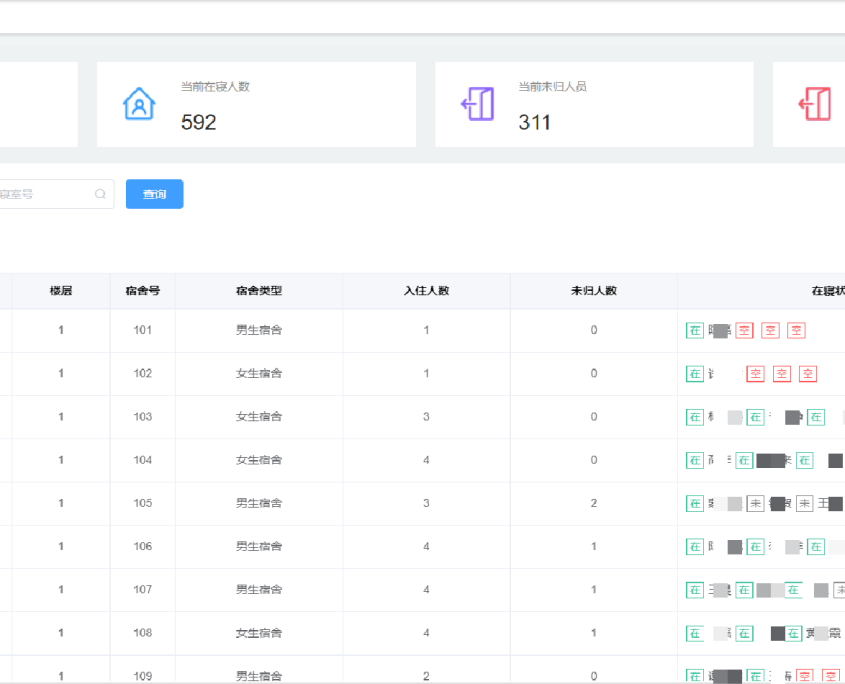
Task: Select dormitory number 108 cell
Action: pyautogui.click(x=143, y=633)
